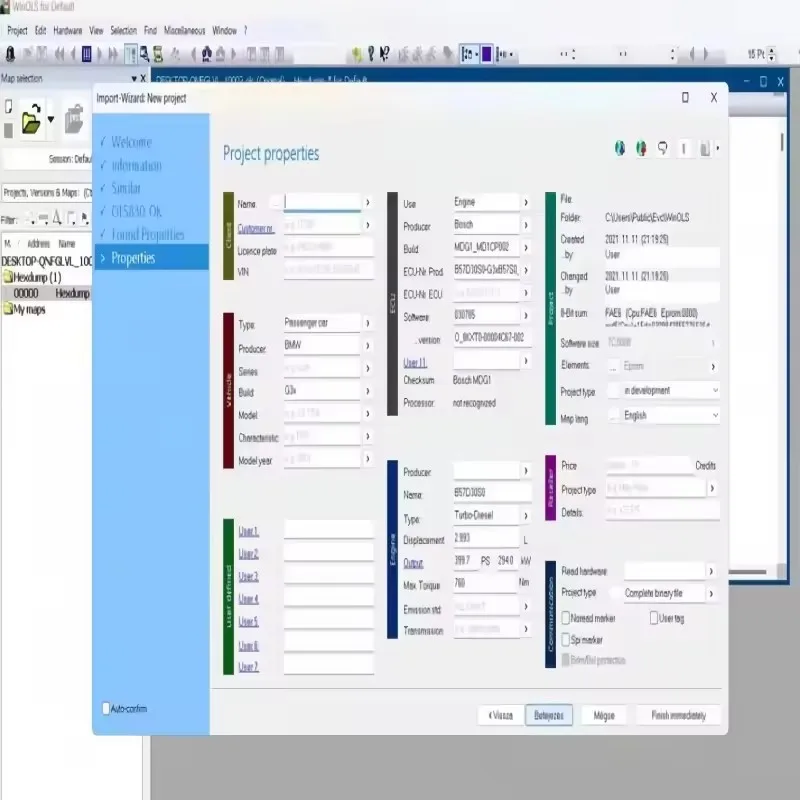
Task: Click the client Name input field
Action: tap(322, 203)
